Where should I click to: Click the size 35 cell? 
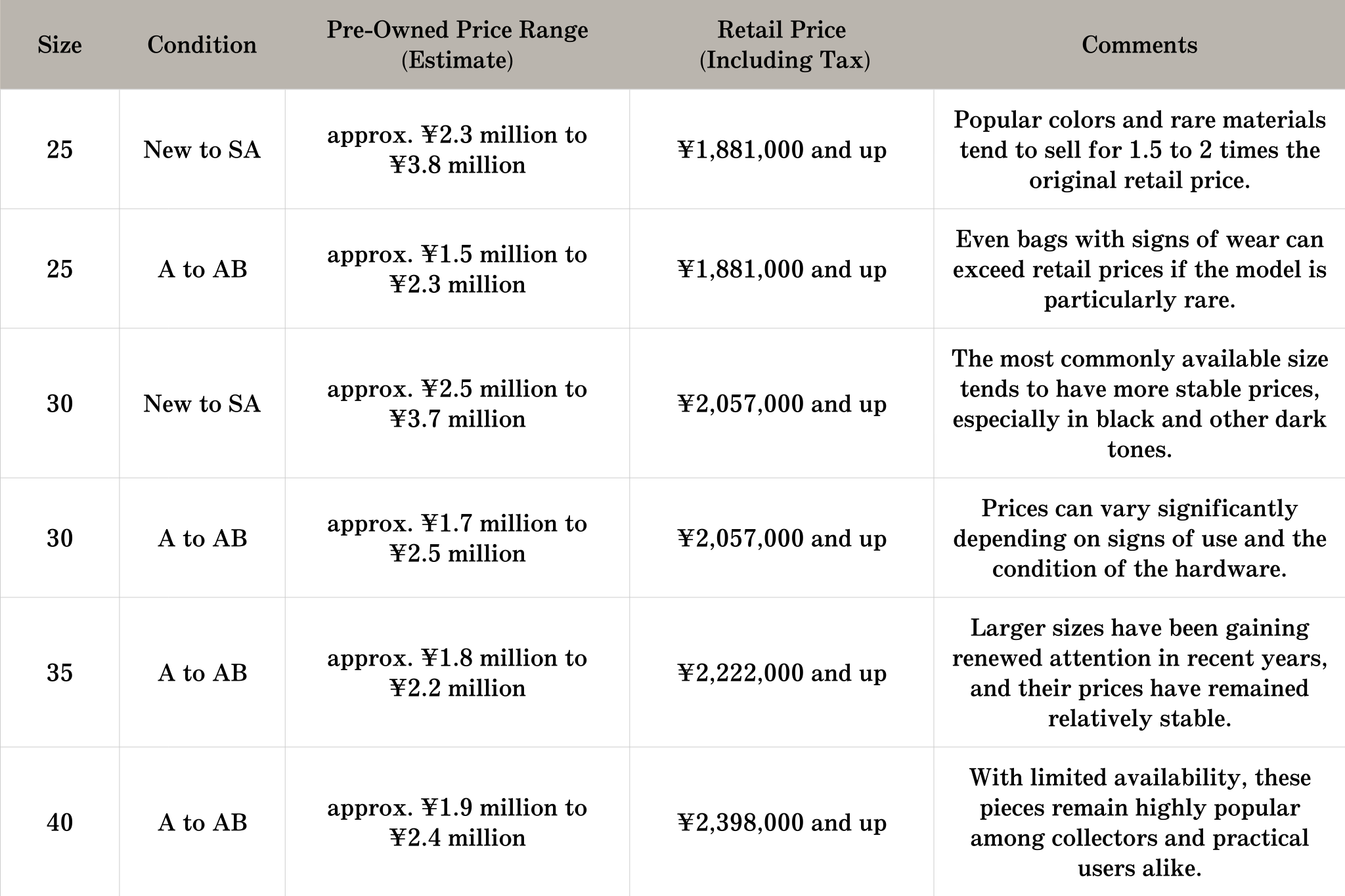tap(60, 673)
